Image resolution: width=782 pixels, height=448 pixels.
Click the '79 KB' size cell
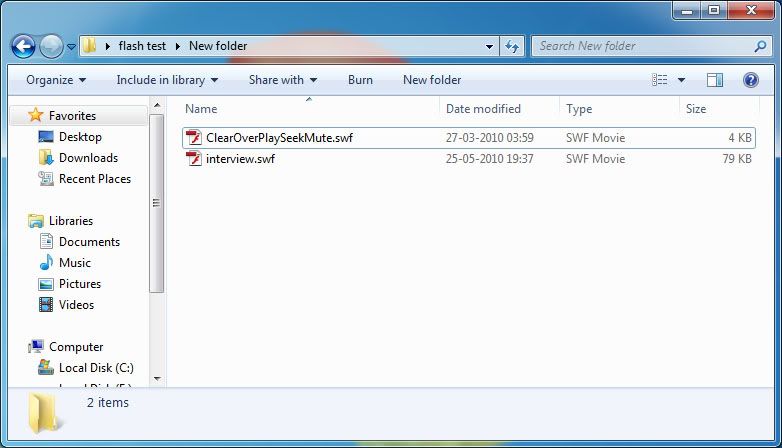[x=737, y=159]
